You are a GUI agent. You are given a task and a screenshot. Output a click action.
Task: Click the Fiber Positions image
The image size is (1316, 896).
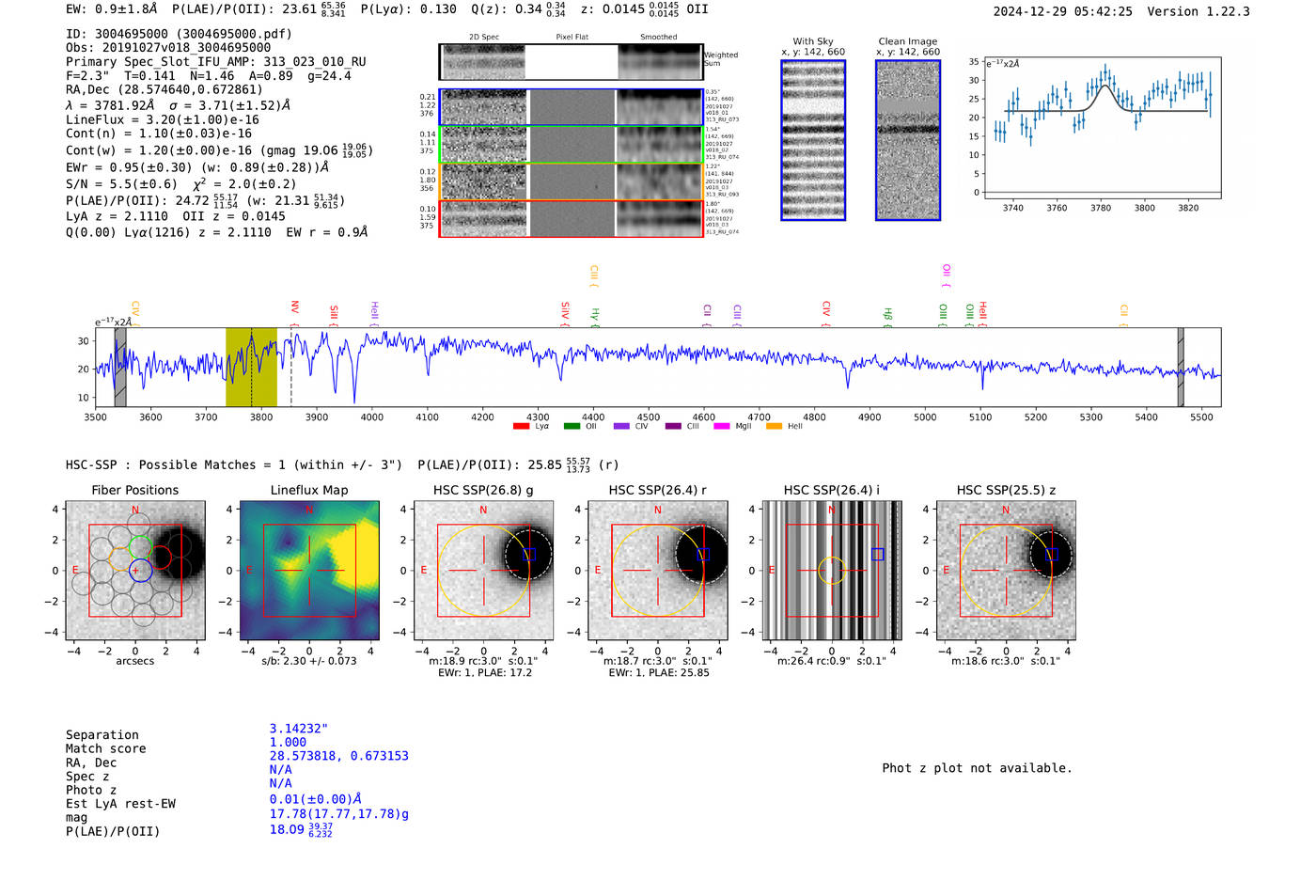pyautogui.click(x=135, y=571)
